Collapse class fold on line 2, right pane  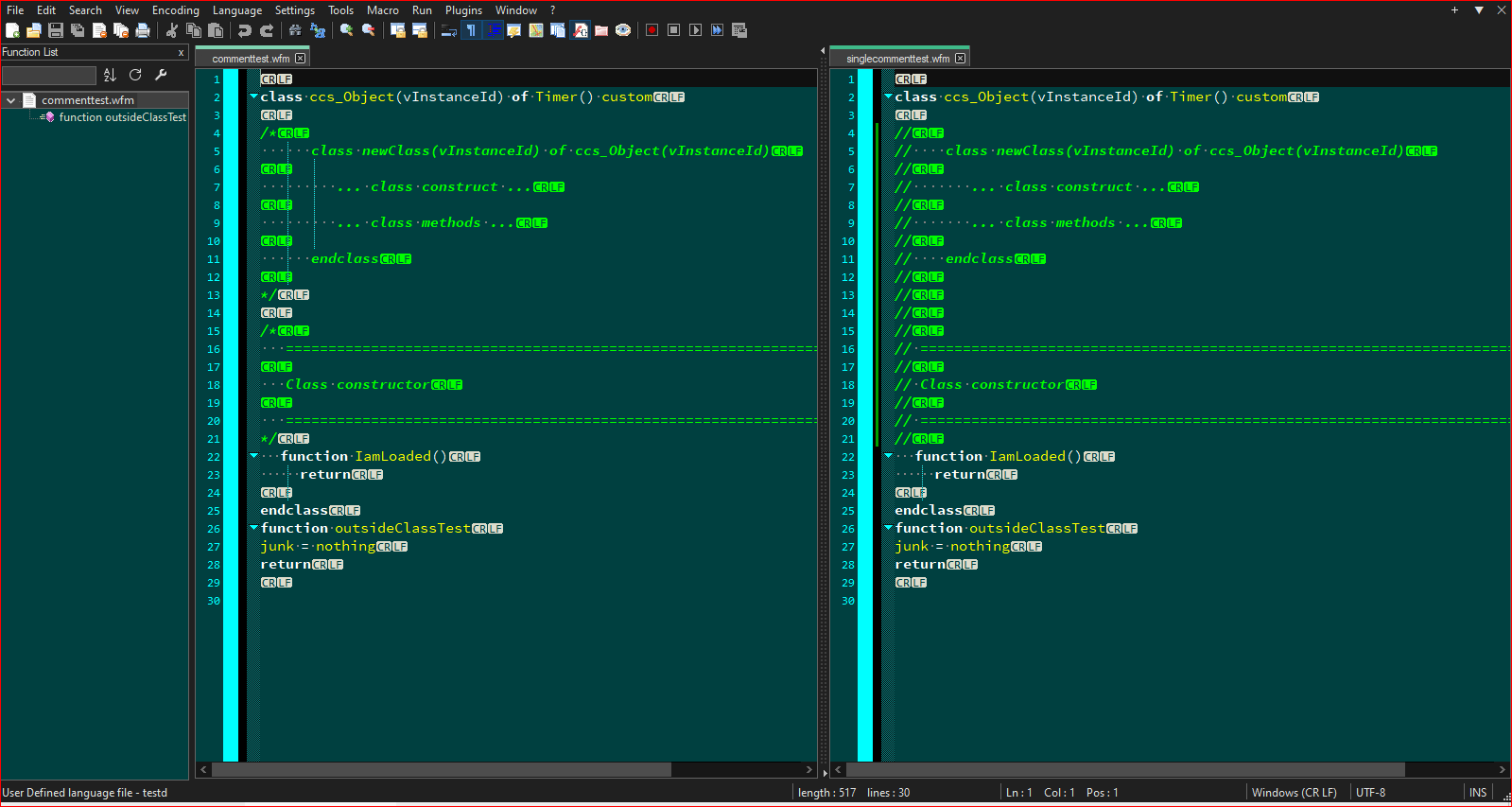click(888, 96)
